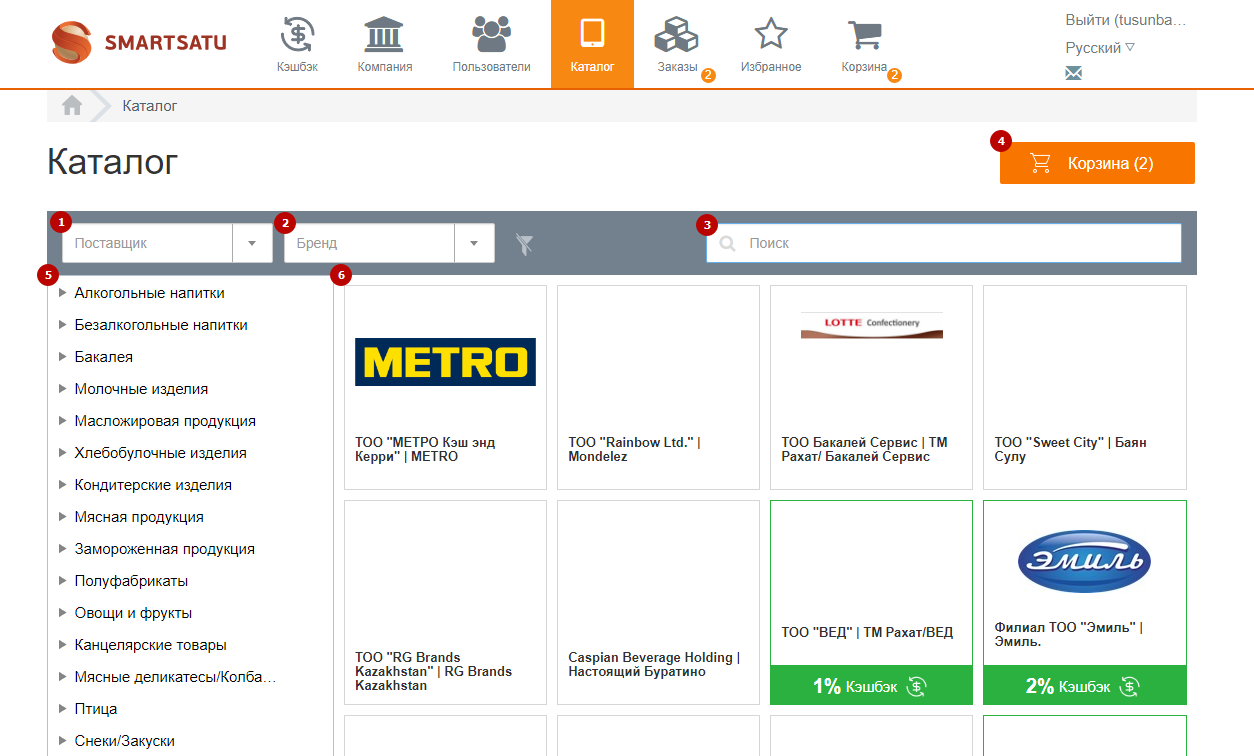Select Мясные деликатесы/Колба… category
The image size is (1254, 756).
pos(175,677)
